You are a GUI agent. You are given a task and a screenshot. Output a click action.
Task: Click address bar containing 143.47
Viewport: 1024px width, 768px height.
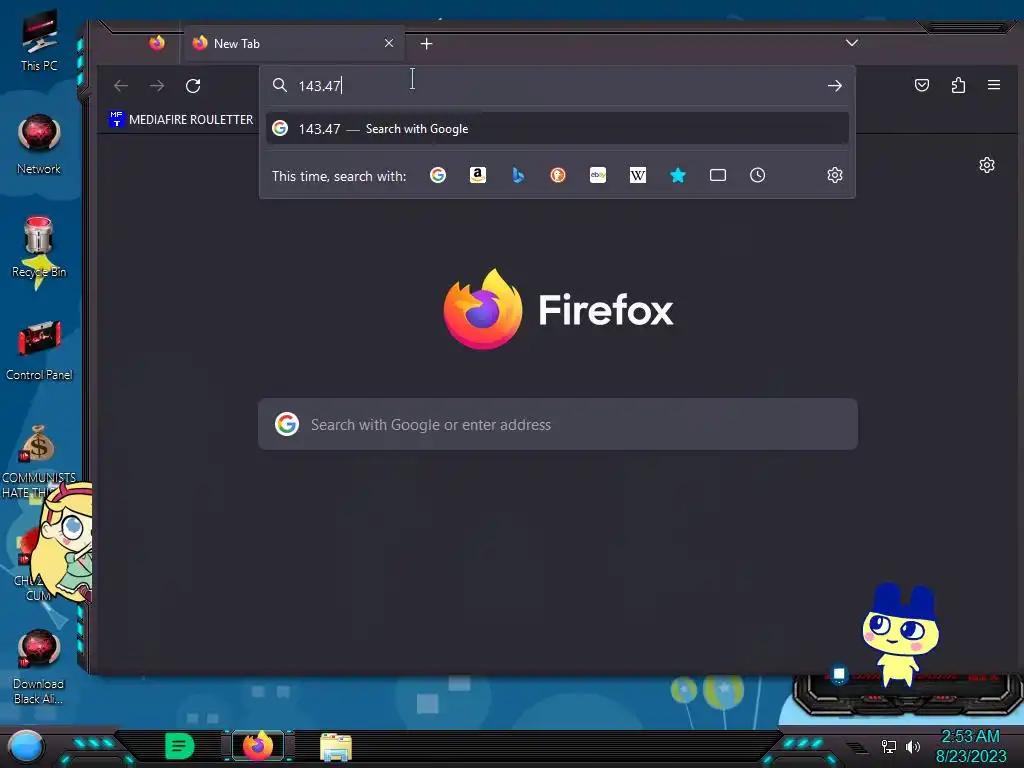557,86
